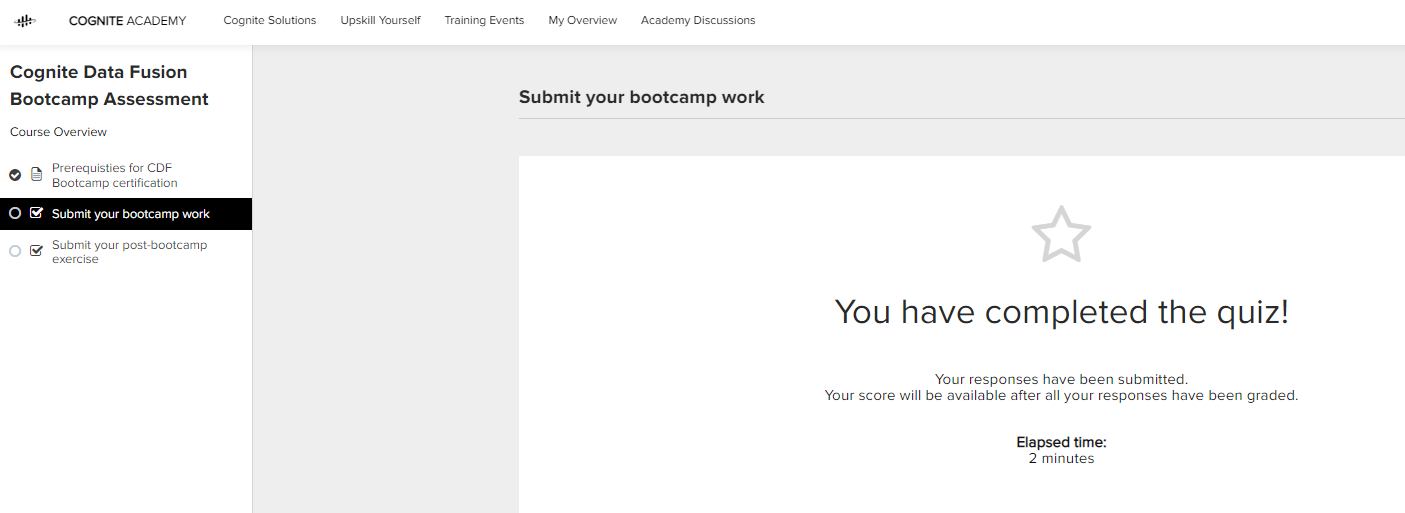This screenshot has width=1405, height=513.
Task: Open the Cognite Solutions menu
Action: point(270,20)
